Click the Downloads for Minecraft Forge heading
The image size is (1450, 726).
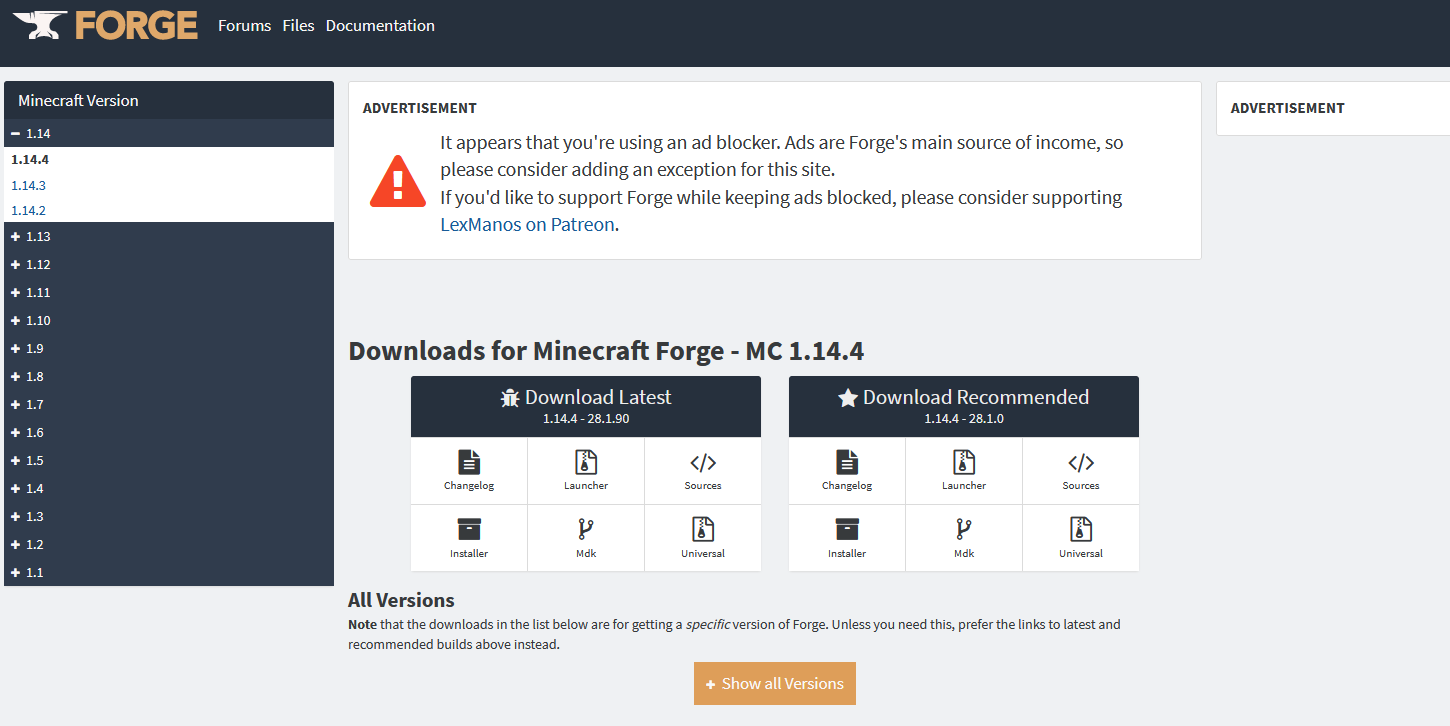[606, 351]
